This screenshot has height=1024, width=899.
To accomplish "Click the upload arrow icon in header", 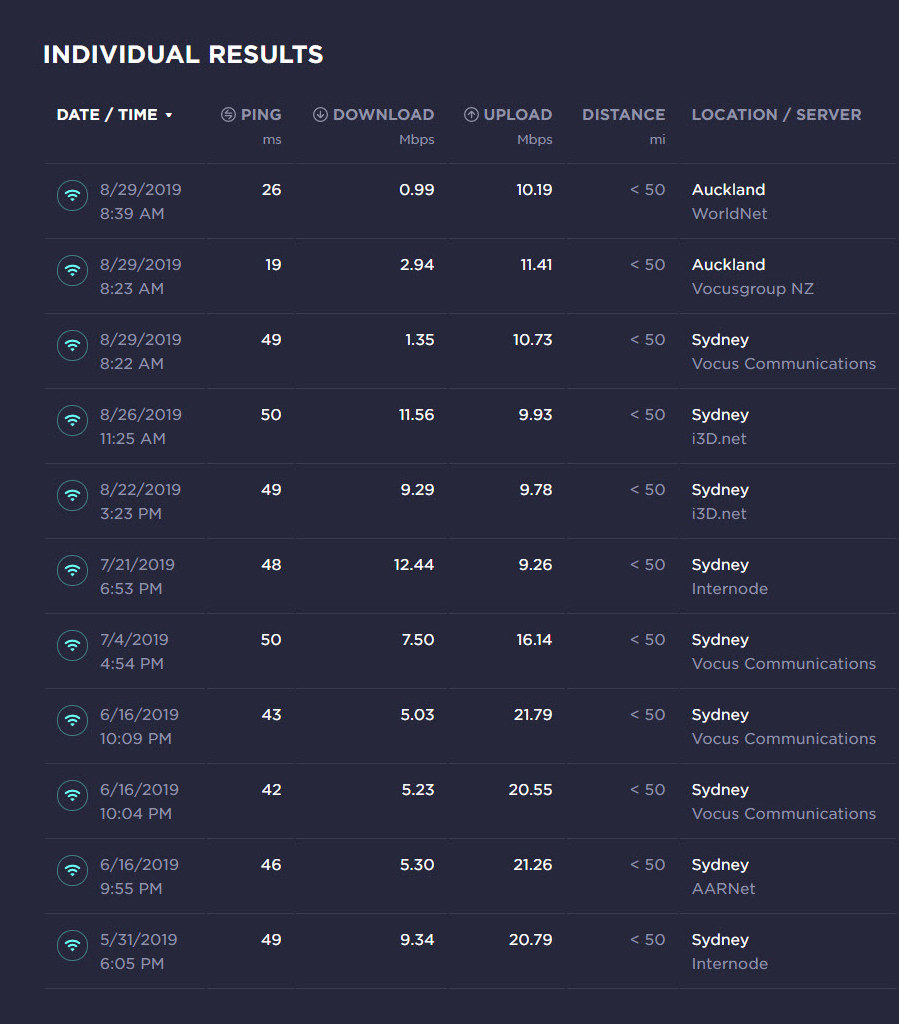I will 471,114.
